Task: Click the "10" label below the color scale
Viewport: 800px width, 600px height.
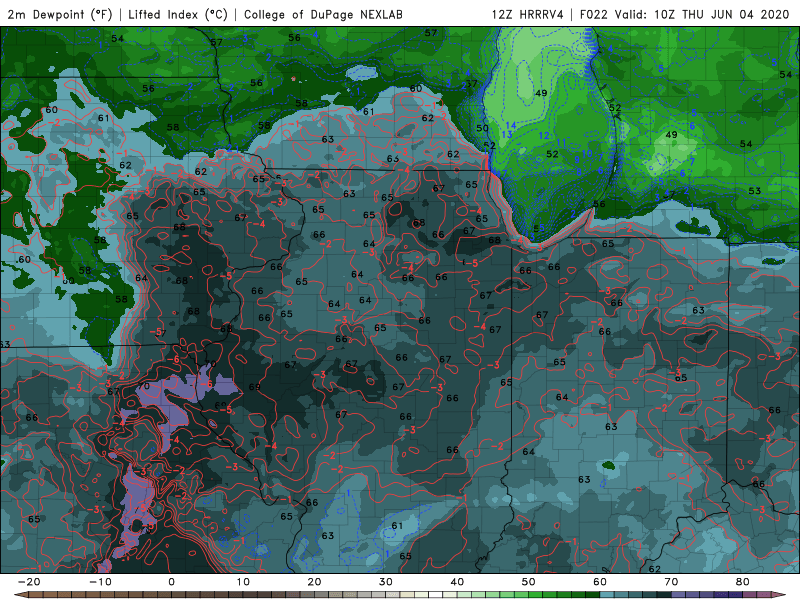Action: 243,582
